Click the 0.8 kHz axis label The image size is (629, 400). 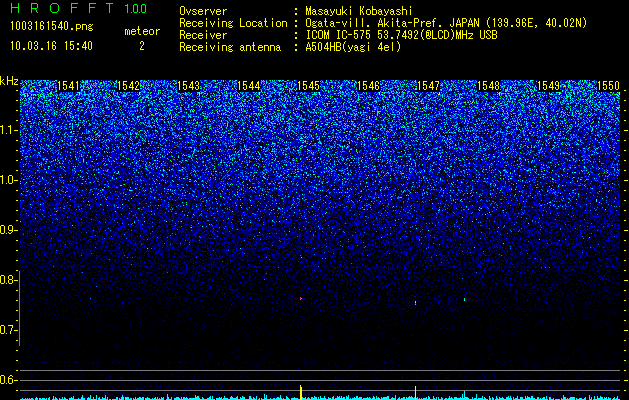8,280
